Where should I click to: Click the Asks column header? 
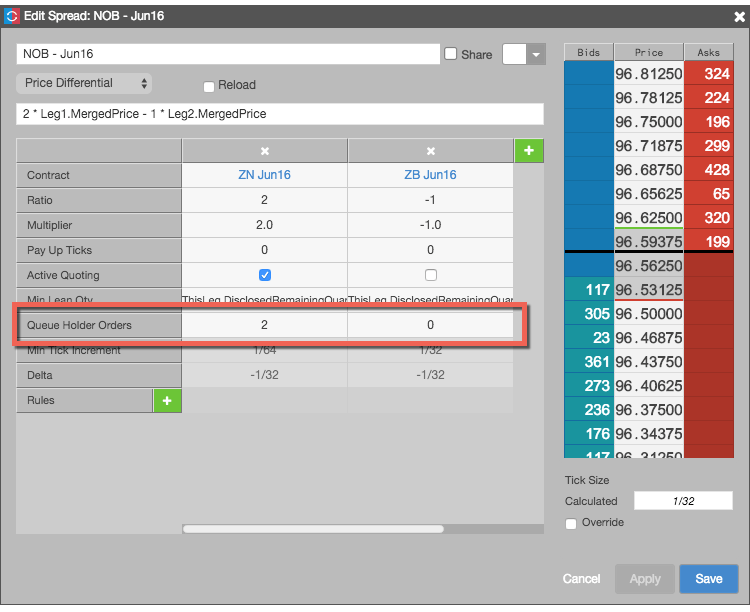click(709, 52)
